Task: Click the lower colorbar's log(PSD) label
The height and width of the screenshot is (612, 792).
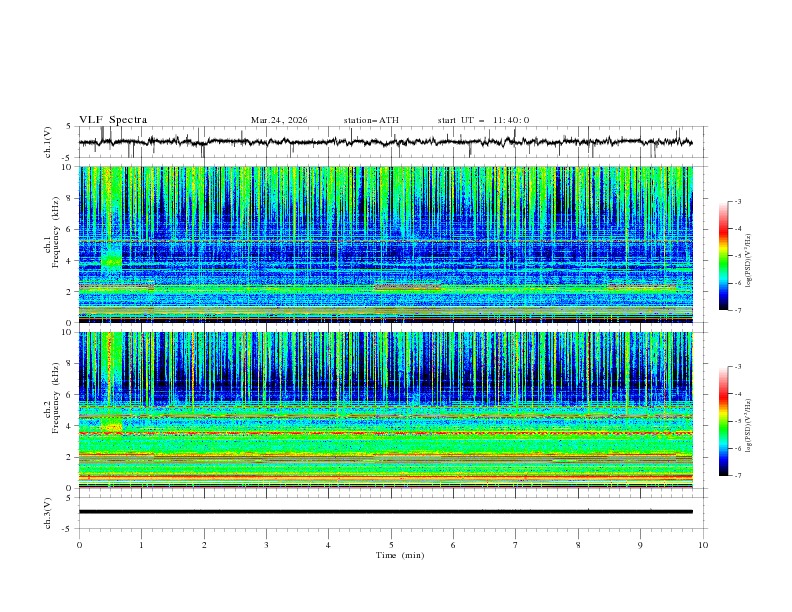Action: click(749, 426)
